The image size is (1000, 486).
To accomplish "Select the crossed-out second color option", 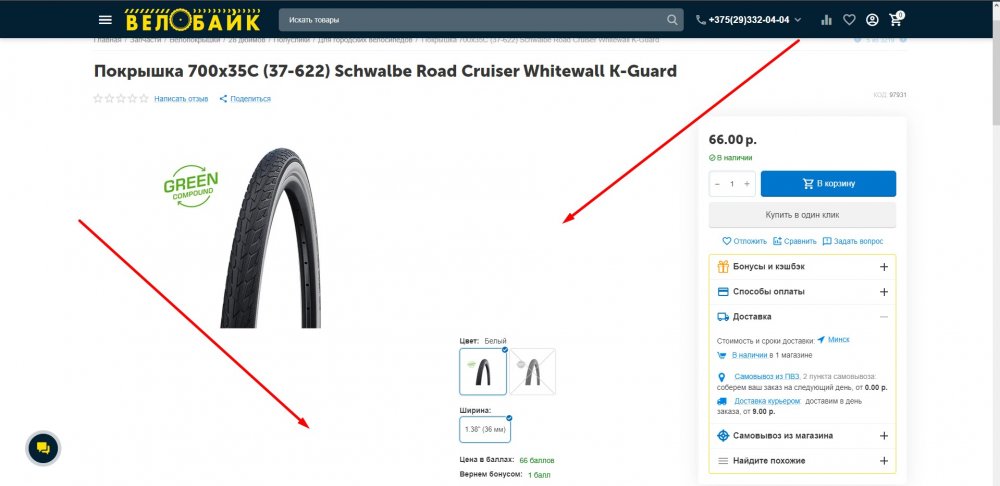I will coord(533,371).
